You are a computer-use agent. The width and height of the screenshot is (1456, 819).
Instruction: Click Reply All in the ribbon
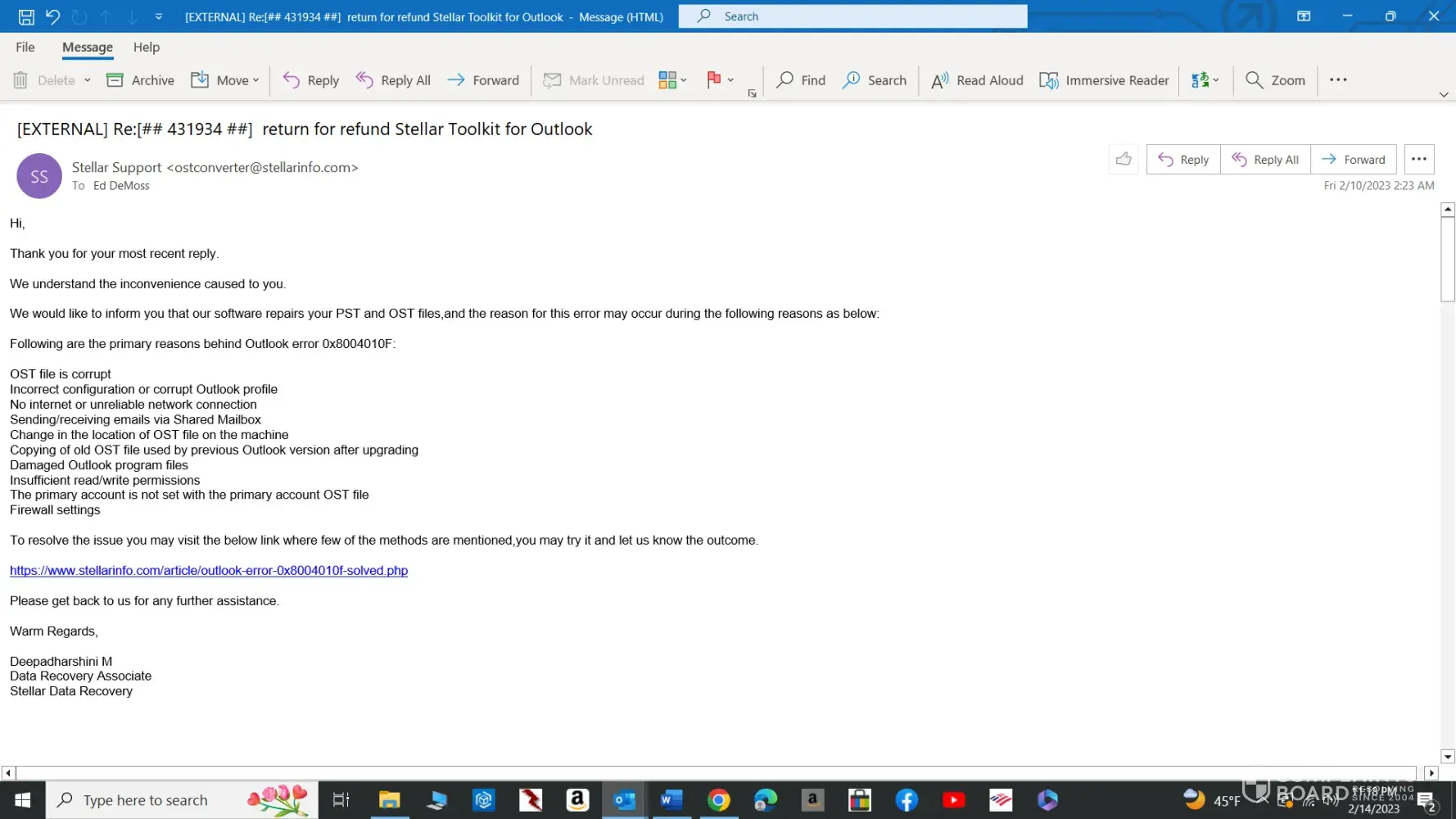393,80
